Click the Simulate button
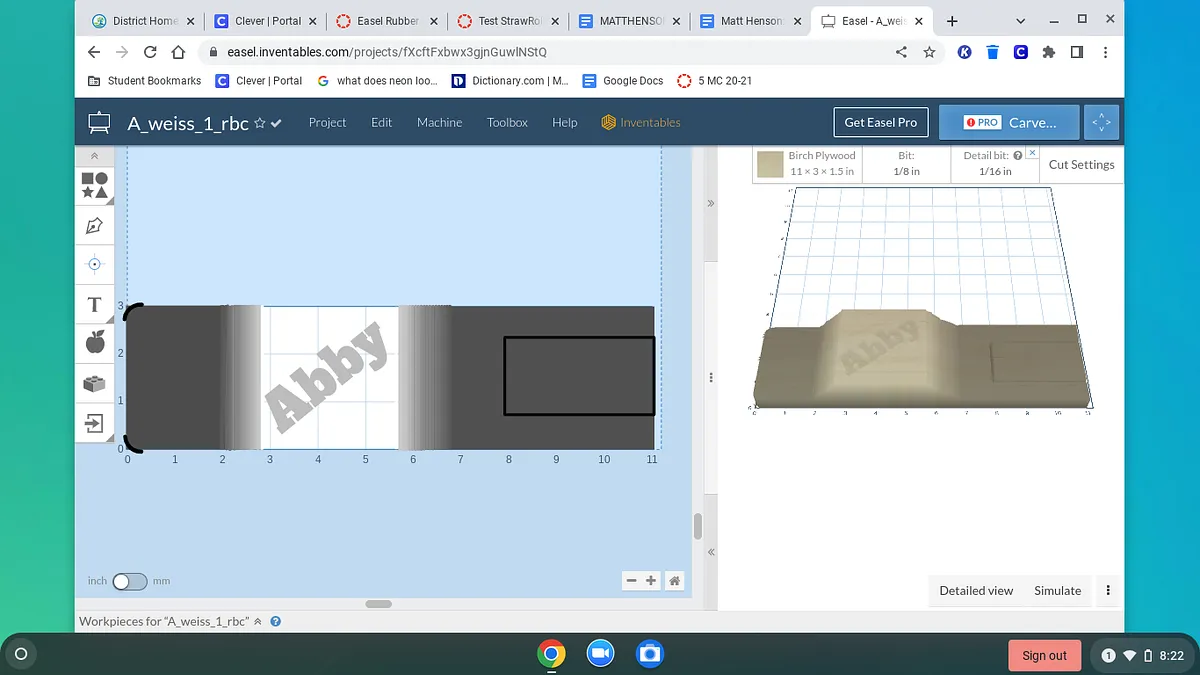The image size is (1200, 675). click(x=1057, y=590)
